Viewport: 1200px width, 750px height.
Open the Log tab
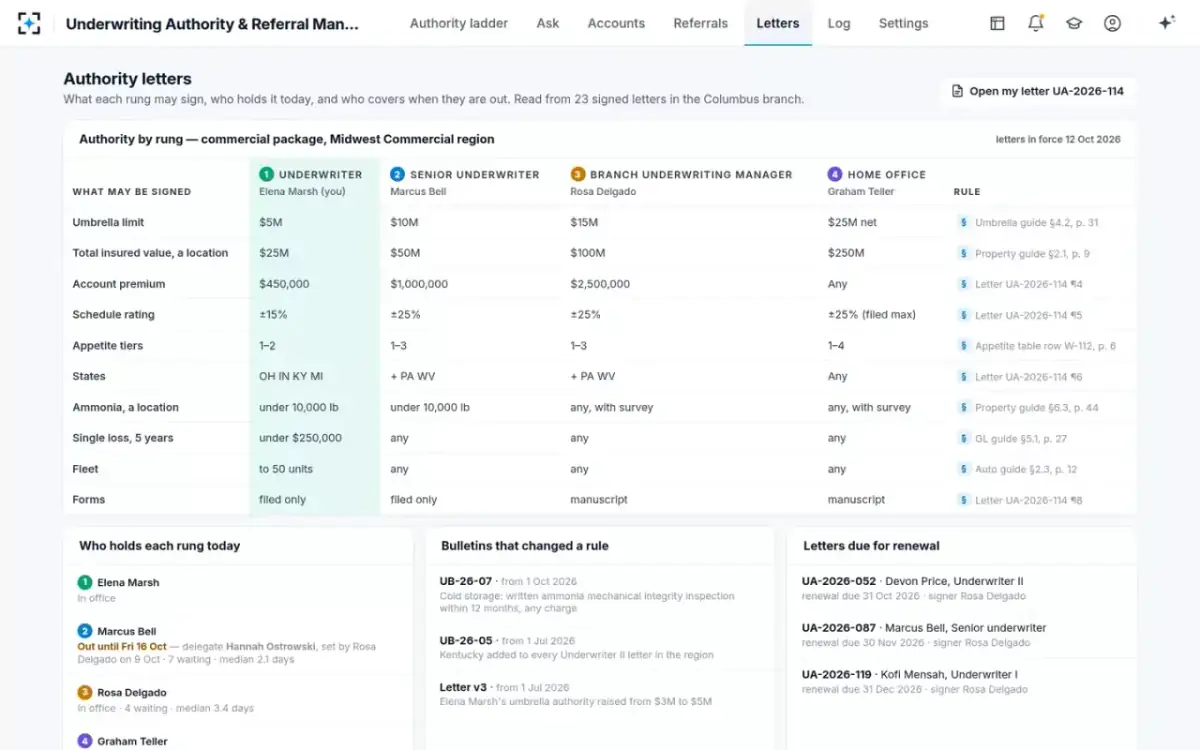839,23
